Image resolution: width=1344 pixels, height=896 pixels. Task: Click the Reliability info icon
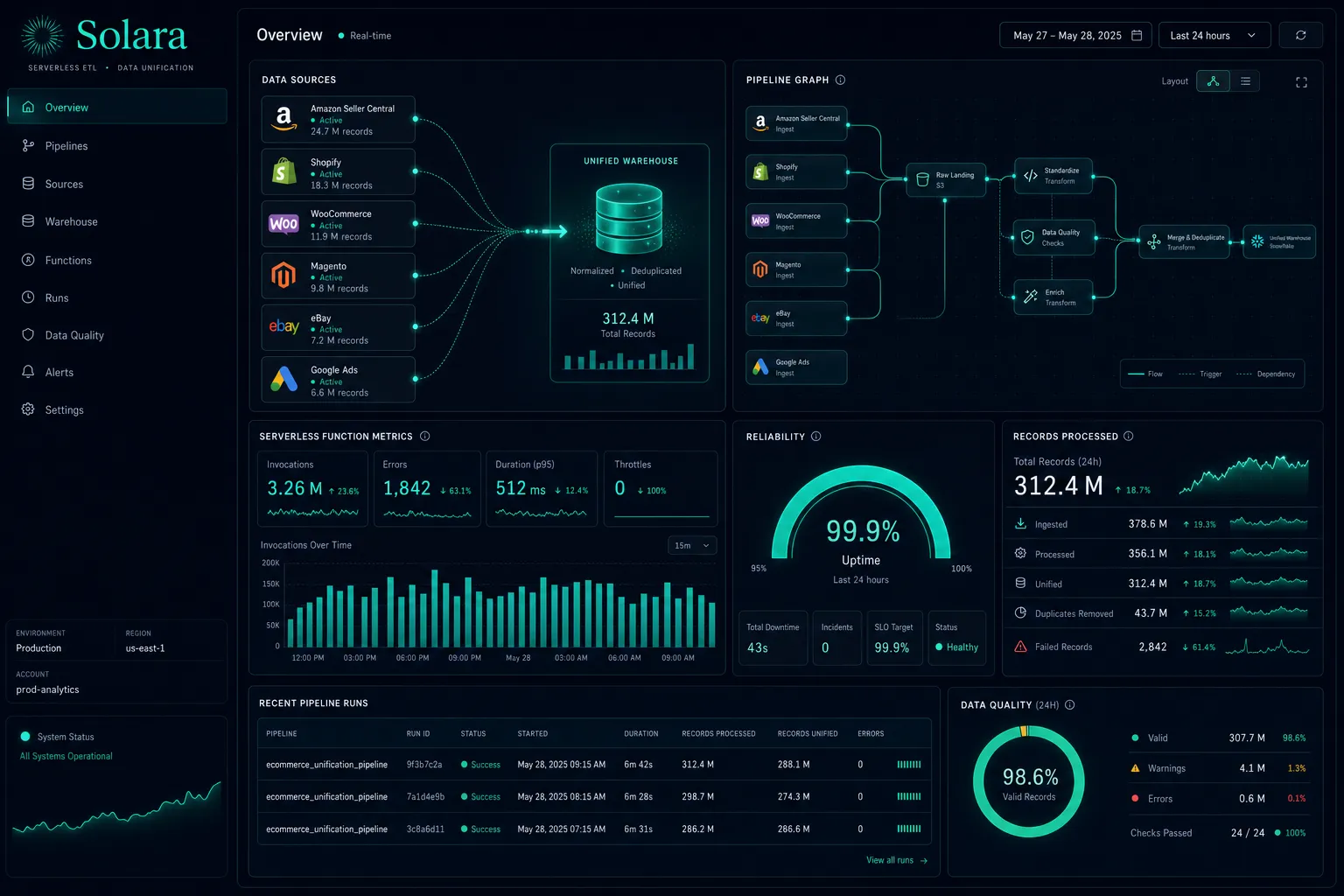coord(815,436)
